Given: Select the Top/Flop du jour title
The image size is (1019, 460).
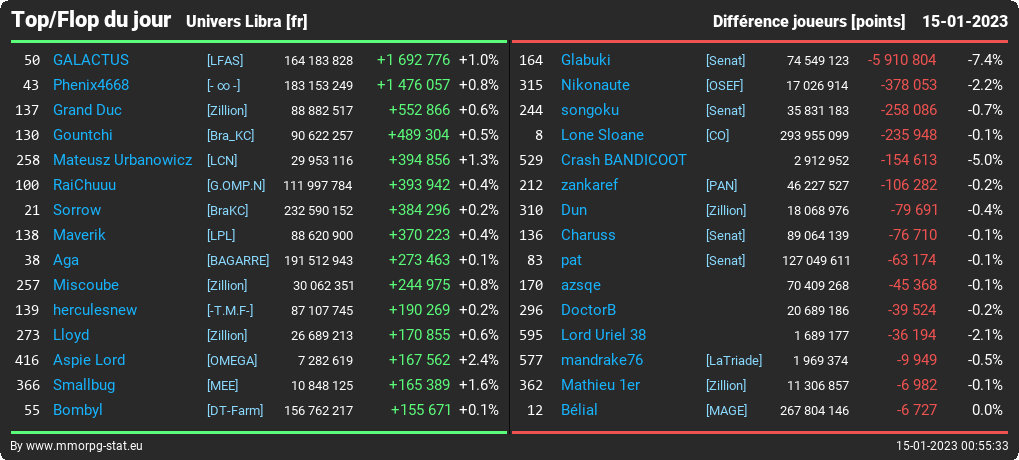Looking at the screenshot, I should [91, 20].
